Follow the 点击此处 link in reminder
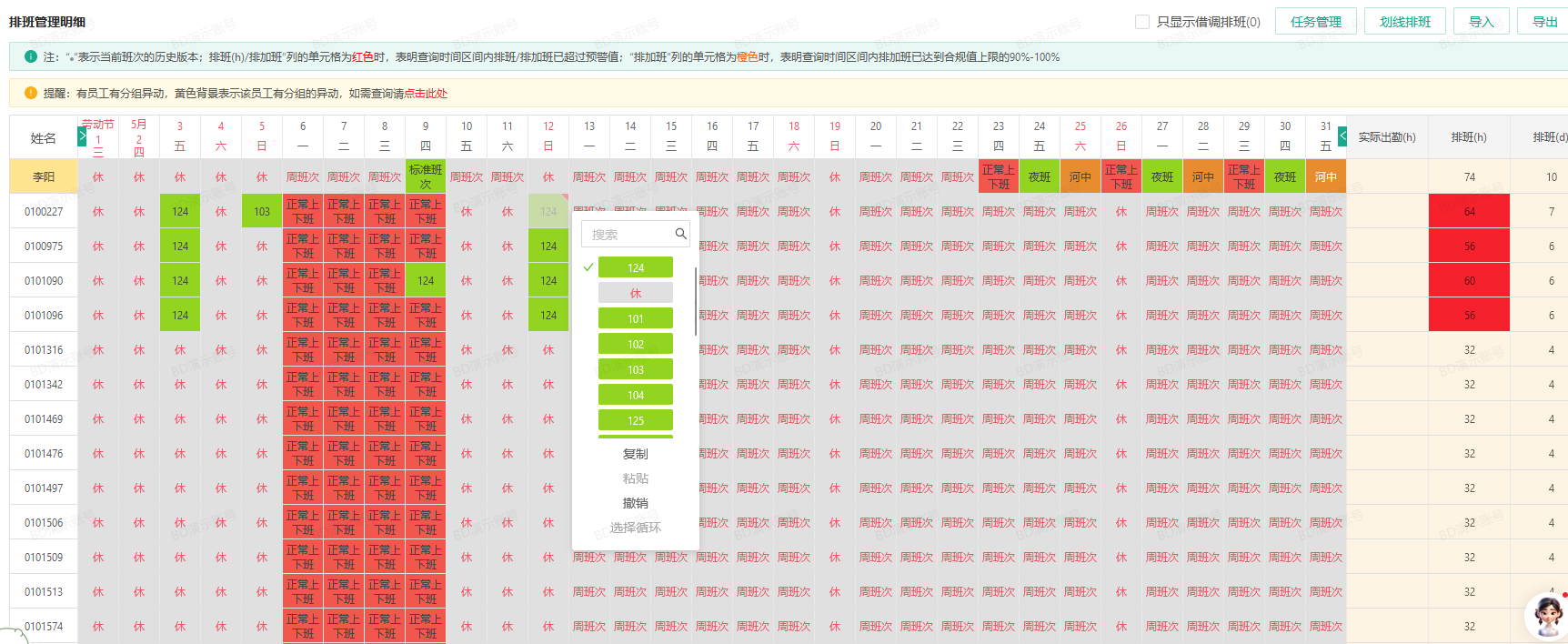 426,93
